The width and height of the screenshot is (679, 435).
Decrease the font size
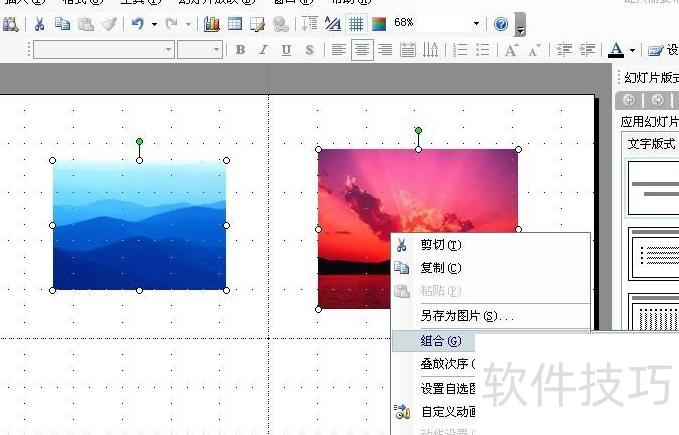point(534,50)
